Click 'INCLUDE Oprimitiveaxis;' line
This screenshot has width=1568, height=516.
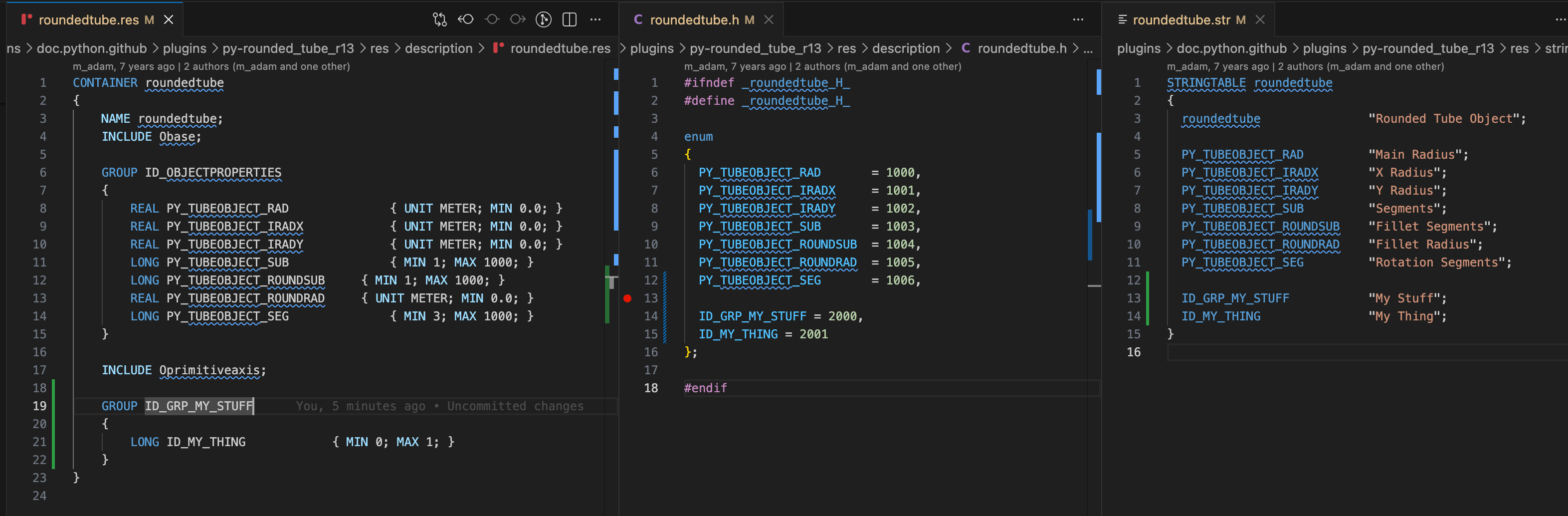[x=184, y=370]
